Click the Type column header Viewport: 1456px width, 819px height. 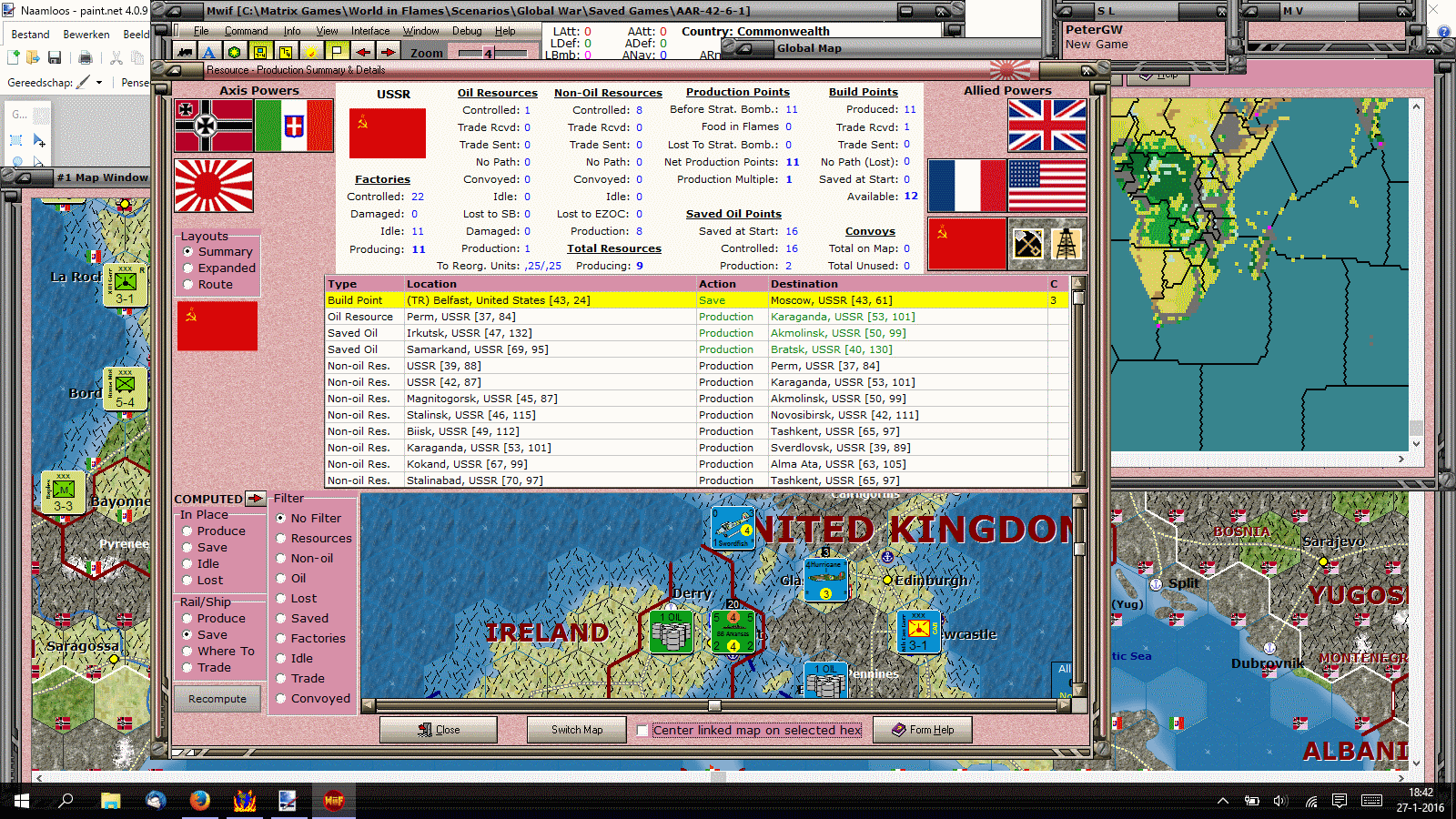(x=364, y=284)
